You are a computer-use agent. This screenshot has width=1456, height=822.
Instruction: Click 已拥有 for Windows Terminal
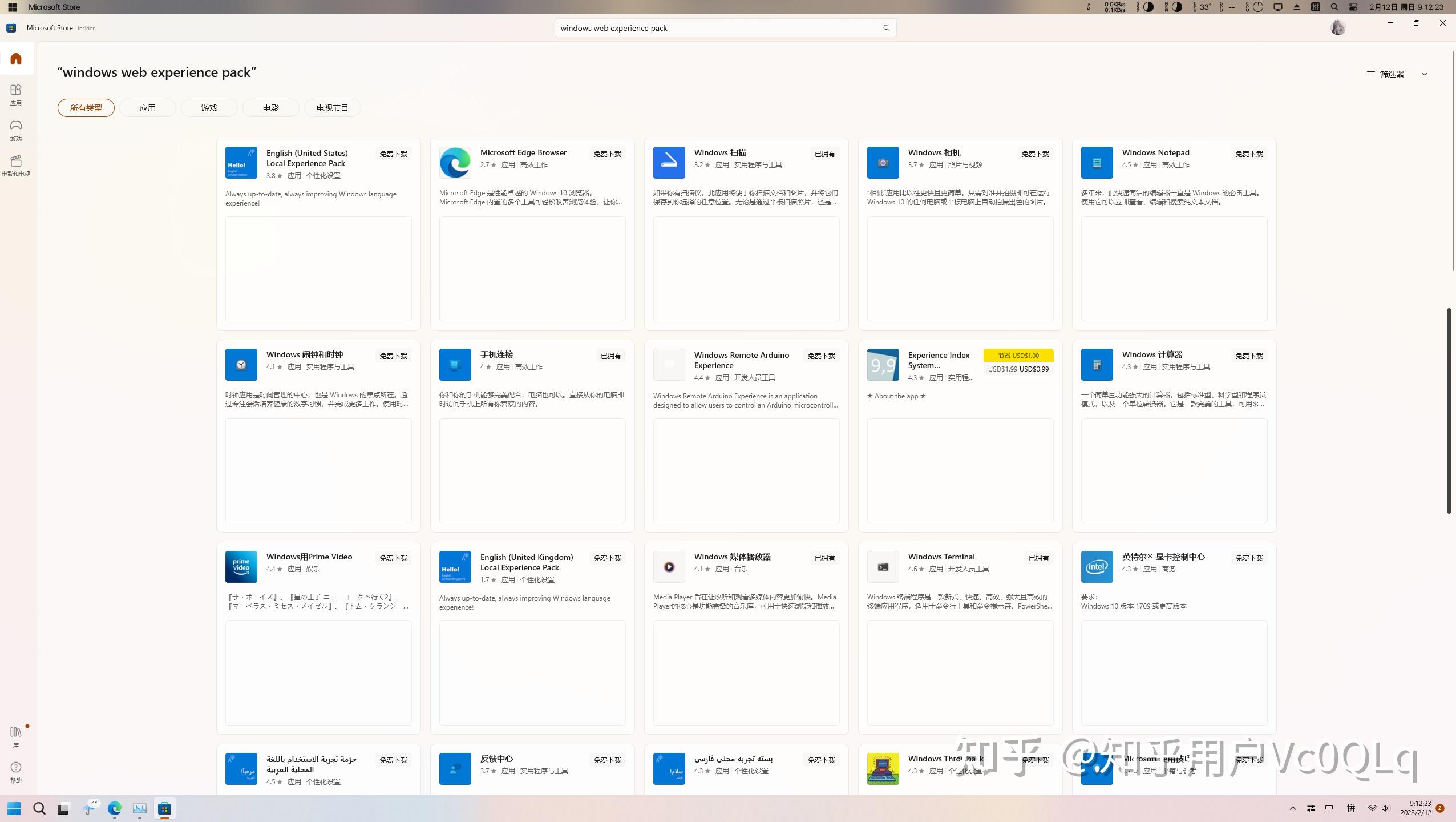(x=1038, y=558)
